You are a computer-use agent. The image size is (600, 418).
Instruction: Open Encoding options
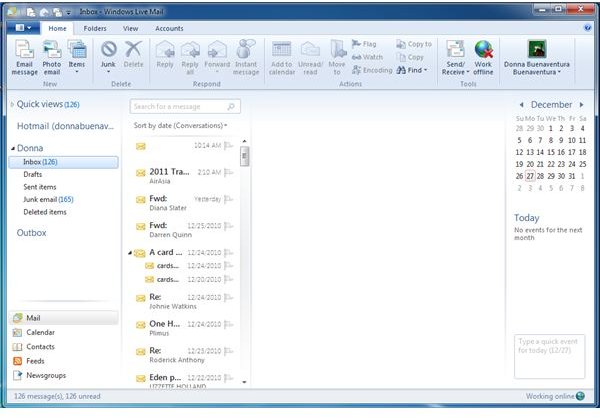372,70
